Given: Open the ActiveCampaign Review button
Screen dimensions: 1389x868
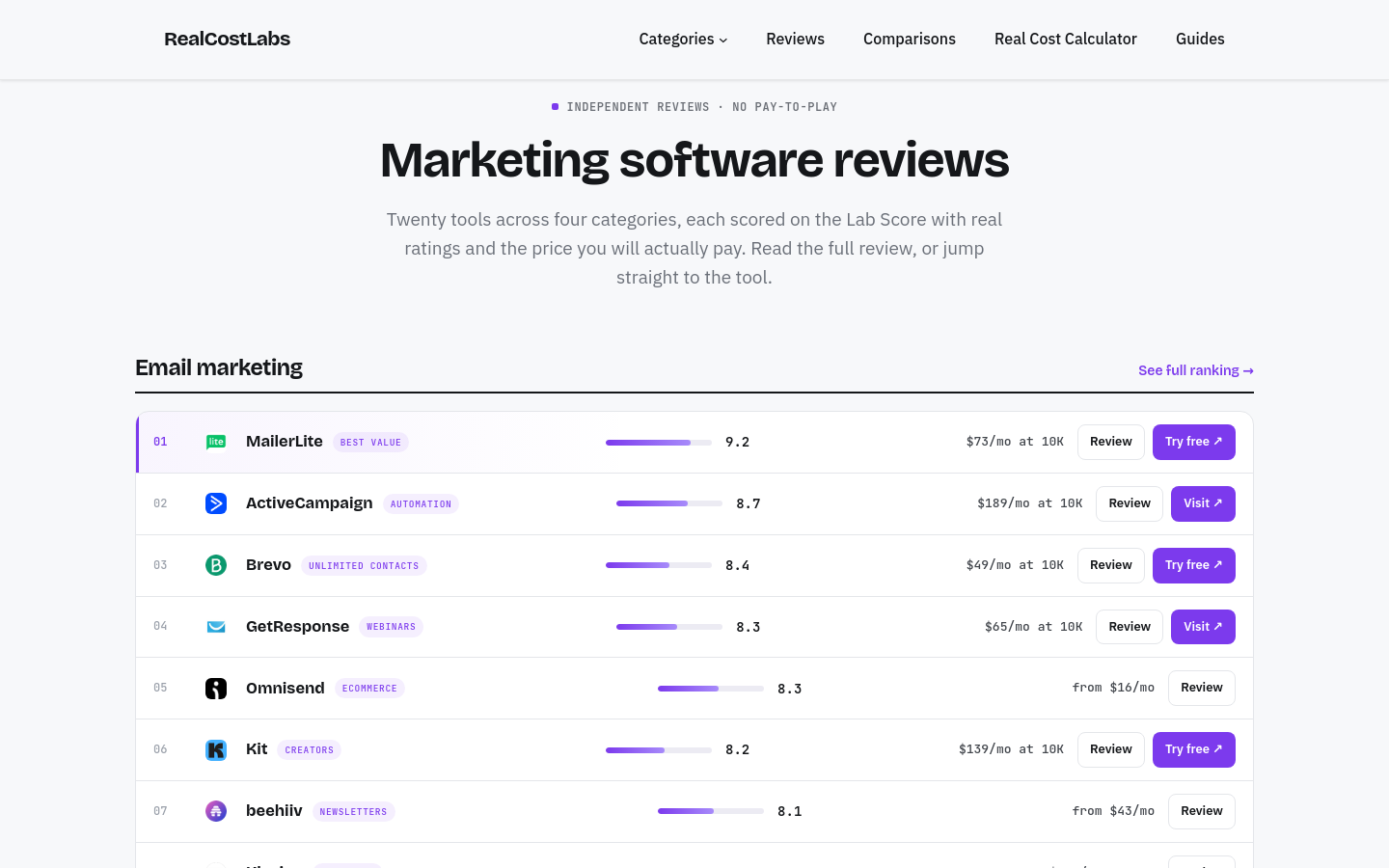Looking at the screenshot, I should pos(1130,503).
